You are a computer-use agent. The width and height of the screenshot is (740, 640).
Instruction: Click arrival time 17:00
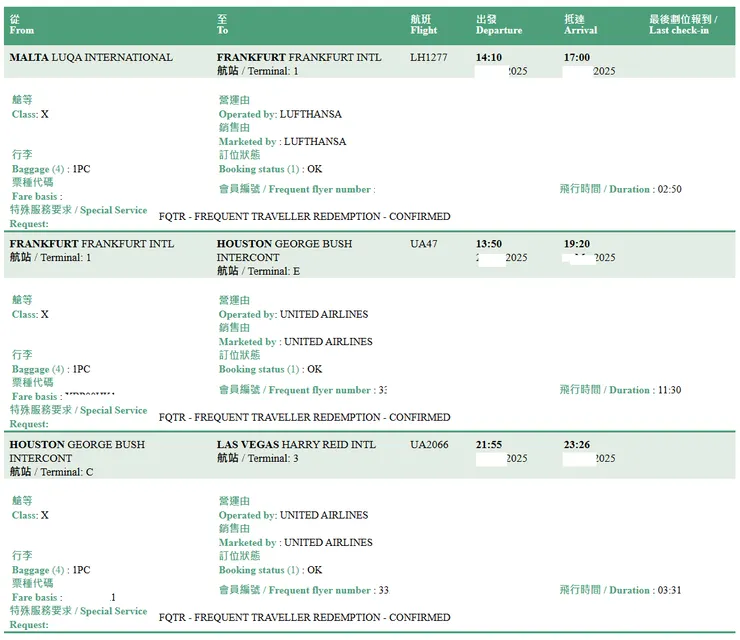click(x=577, y=58)
